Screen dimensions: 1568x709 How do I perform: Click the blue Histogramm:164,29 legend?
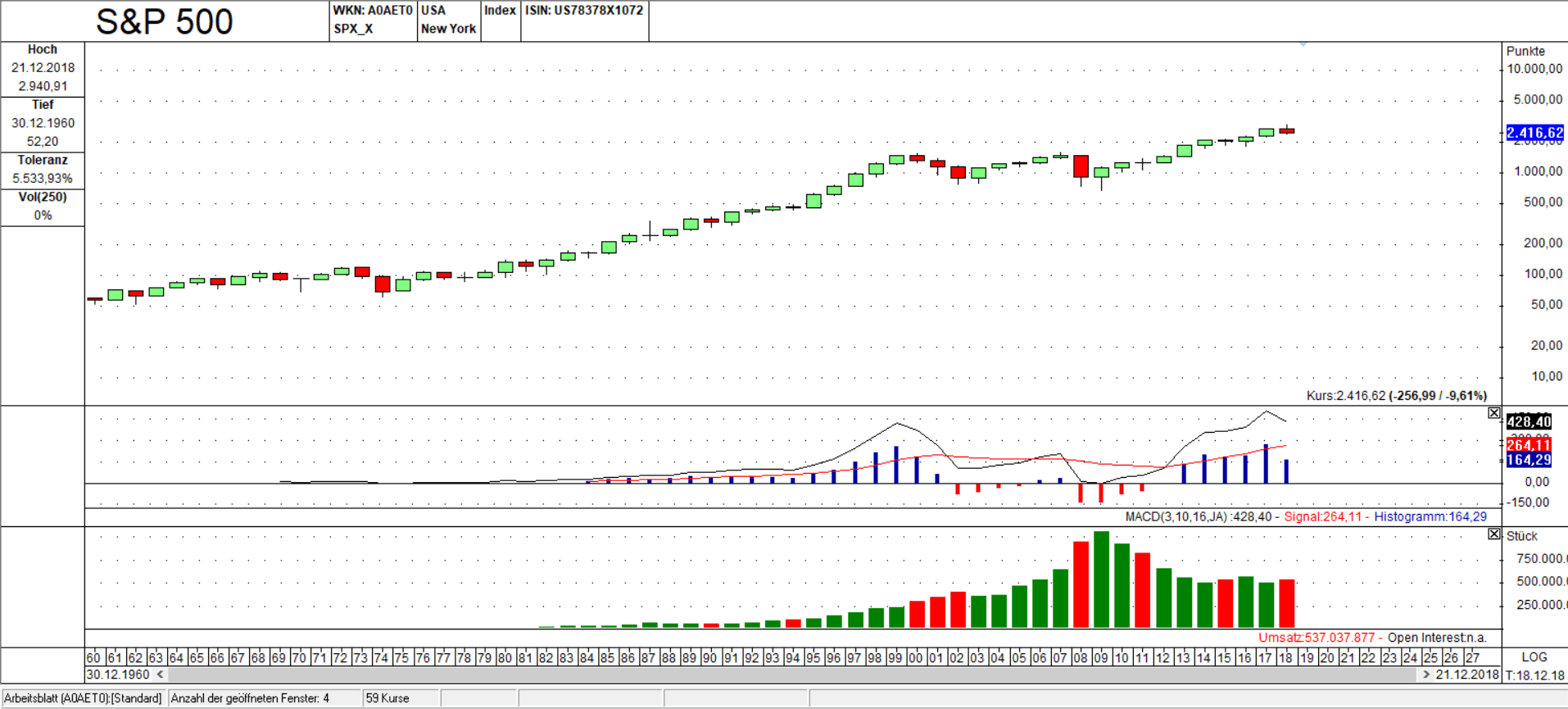pos(1430,517)
